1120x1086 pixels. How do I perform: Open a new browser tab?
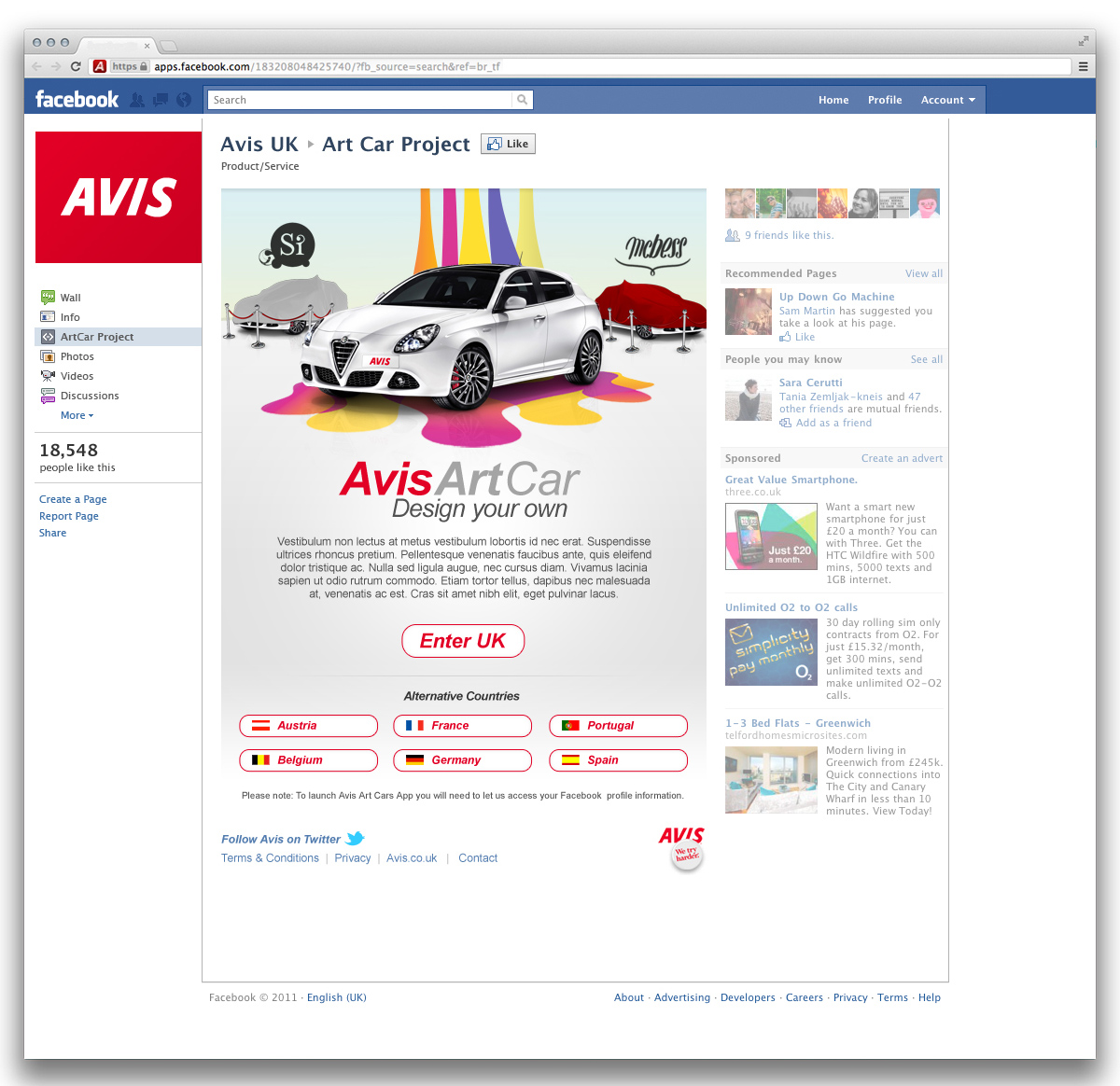[x=168, y=46]
